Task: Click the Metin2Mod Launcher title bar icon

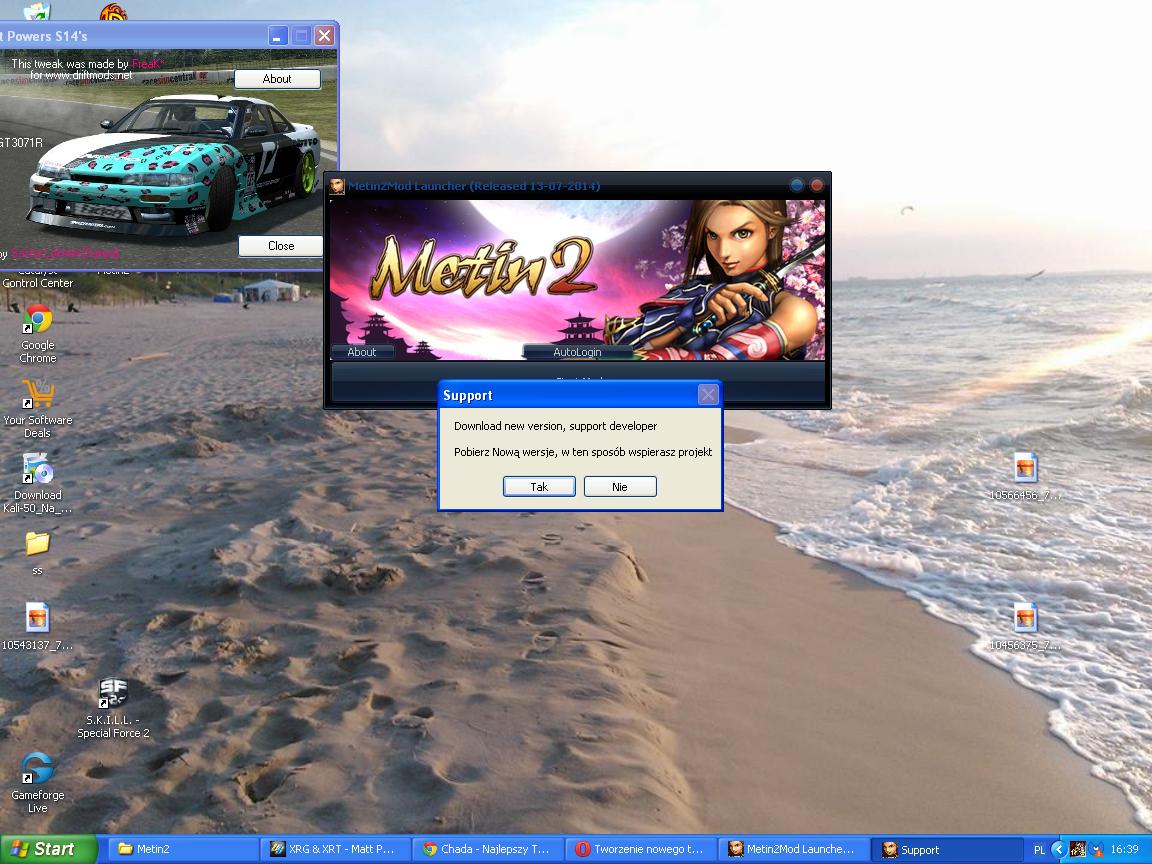Action: tap(336, 186)
